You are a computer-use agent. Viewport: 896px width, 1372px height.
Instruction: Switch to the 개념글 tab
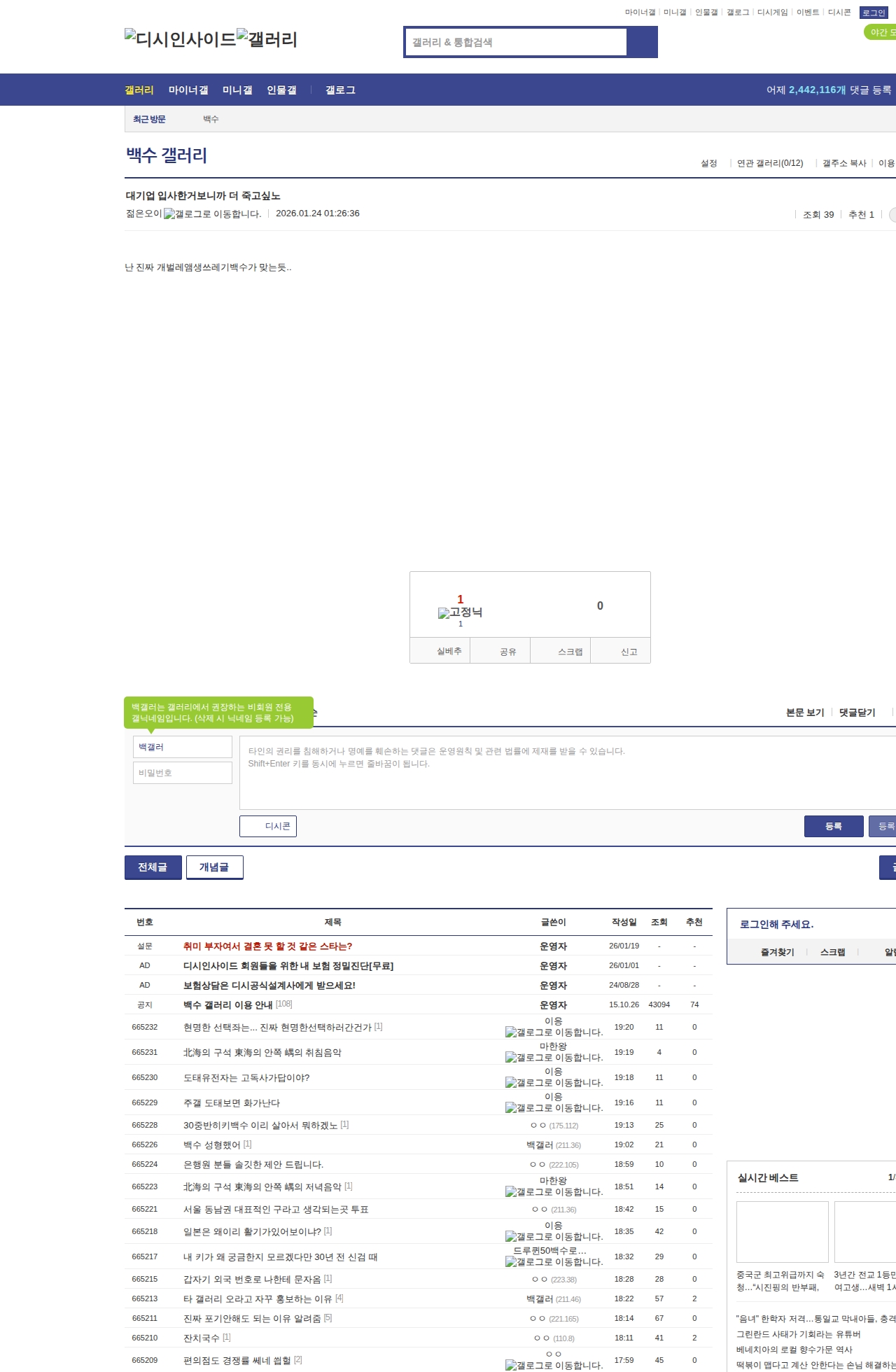click(214, 867)
